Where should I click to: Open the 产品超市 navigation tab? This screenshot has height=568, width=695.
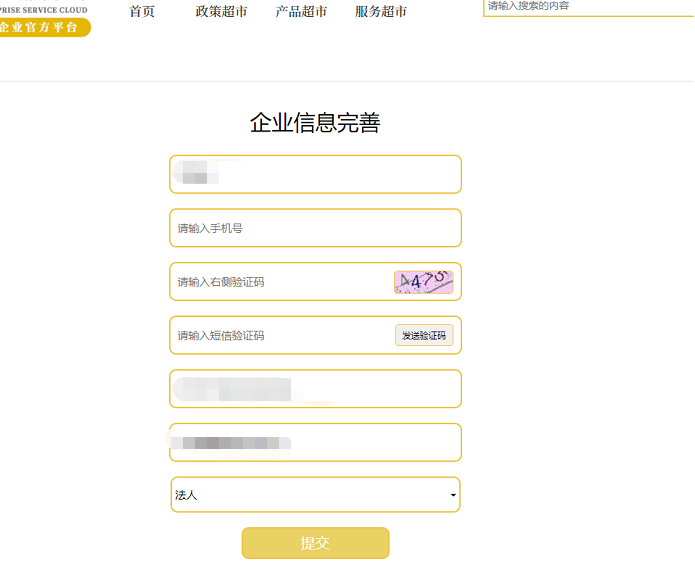[x=301, y=12]
